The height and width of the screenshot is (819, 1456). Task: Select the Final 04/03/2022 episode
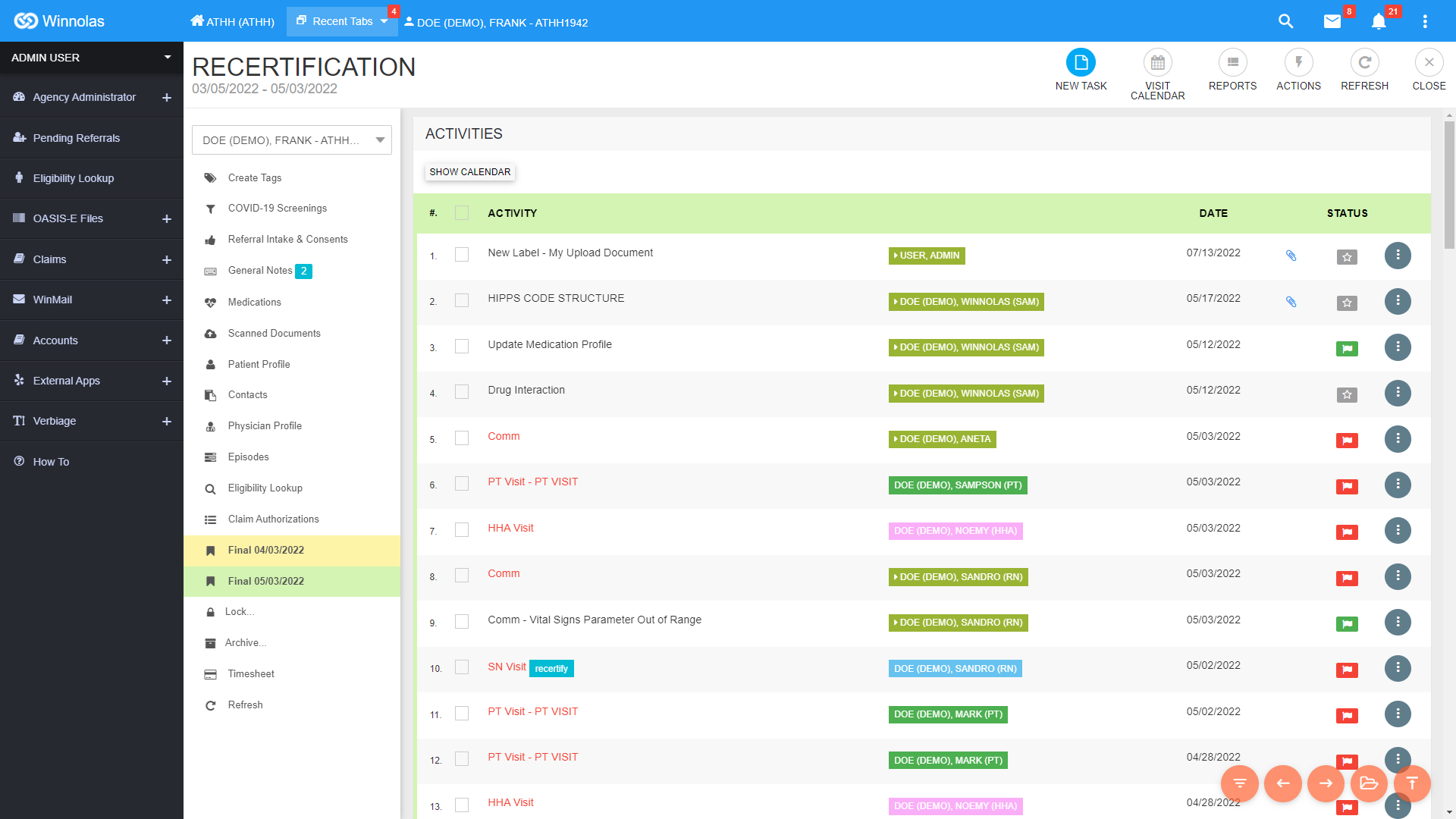tap(292, 551)
